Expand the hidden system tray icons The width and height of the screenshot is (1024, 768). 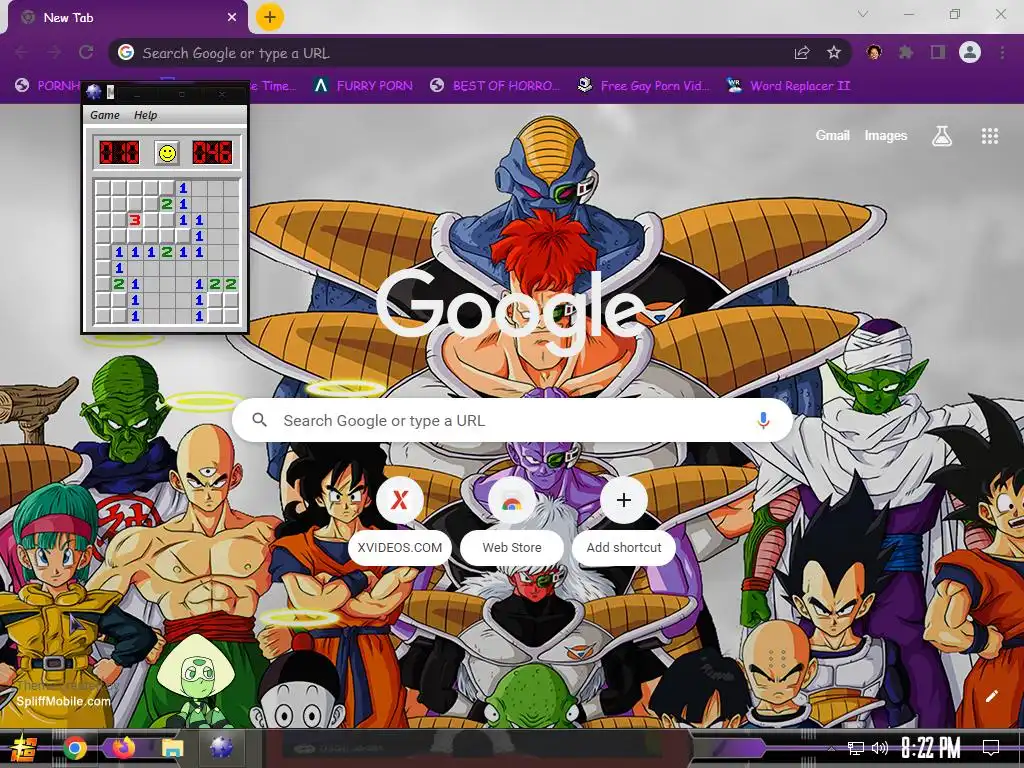point(831,748)
